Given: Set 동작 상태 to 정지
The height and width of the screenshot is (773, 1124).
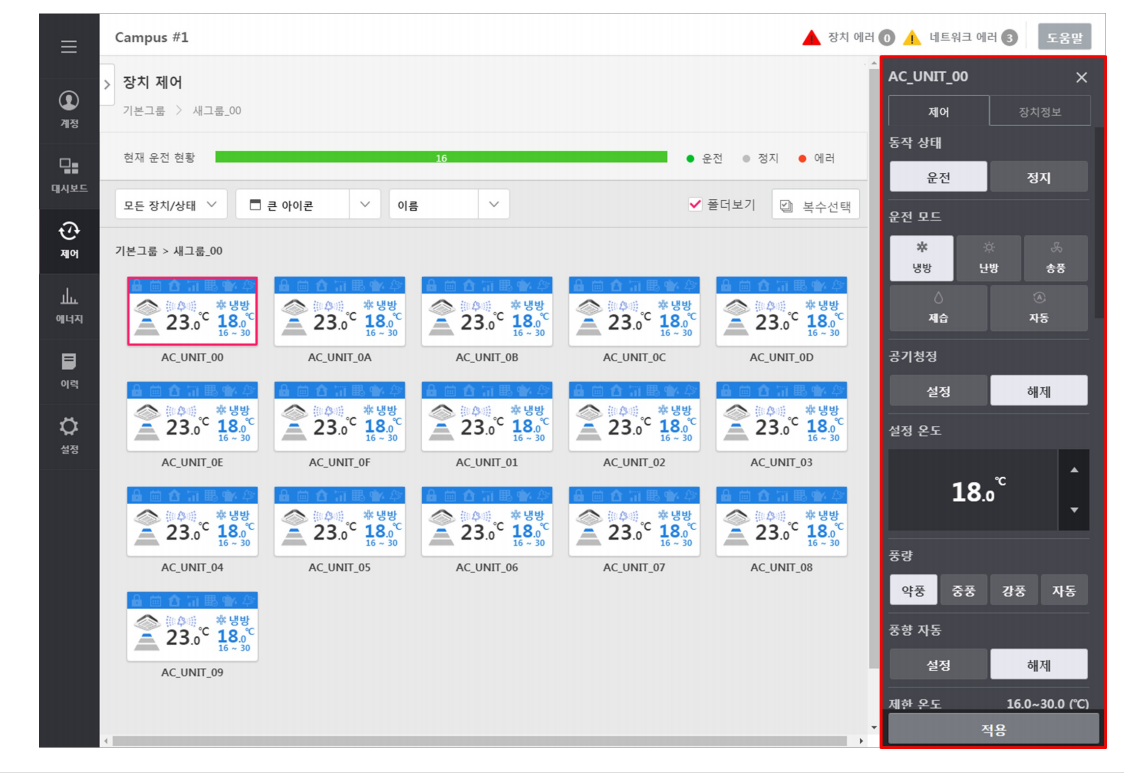Looking at the screenshot, I should [x=1038, y=177].
